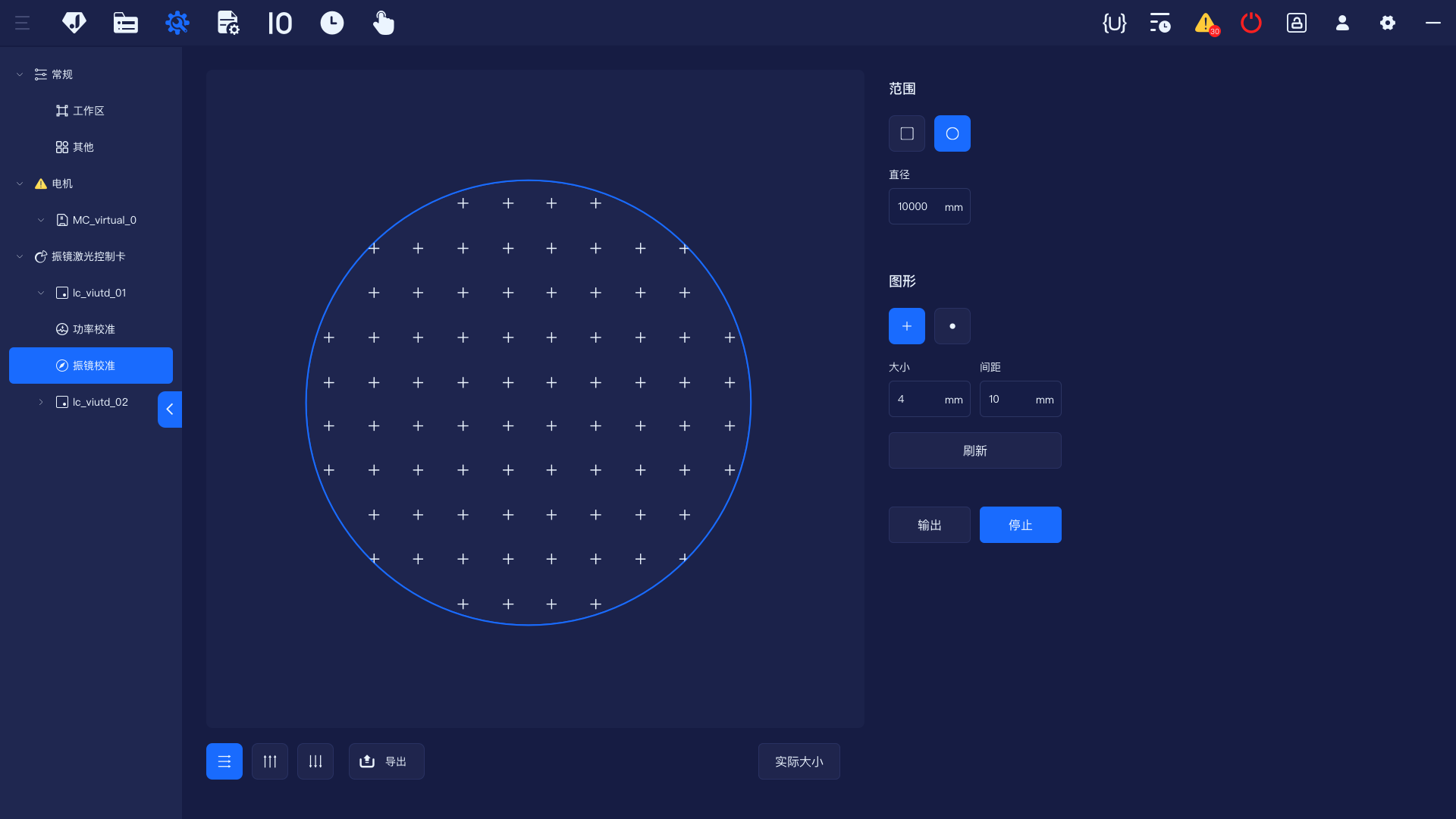Open 工作区 in the sidebar
The height and width of the screenshot is (819, 1456).
pyautogui.click(x=88, y=111)
